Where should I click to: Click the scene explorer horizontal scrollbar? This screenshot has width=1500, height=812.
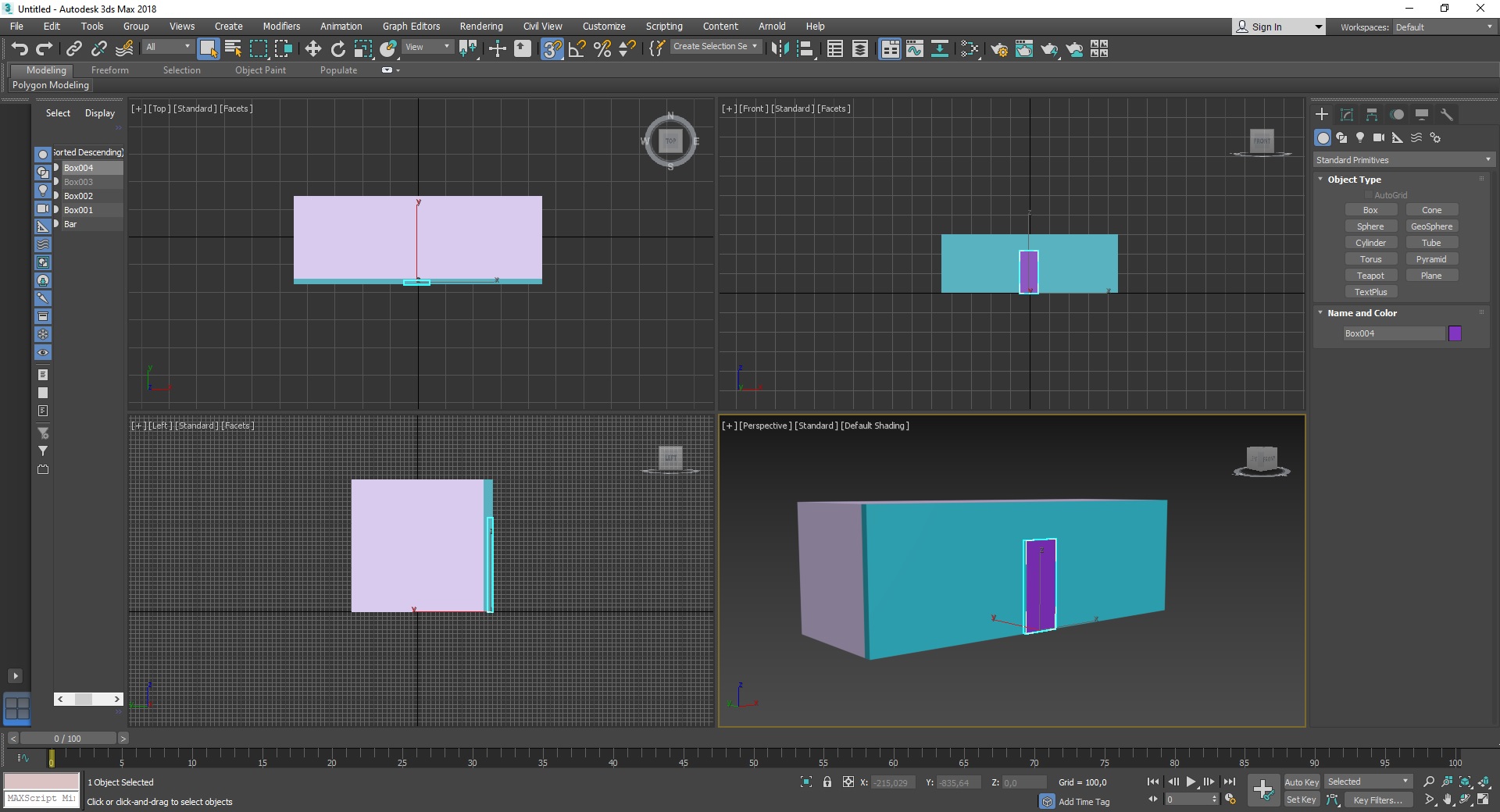click(88, 699)
